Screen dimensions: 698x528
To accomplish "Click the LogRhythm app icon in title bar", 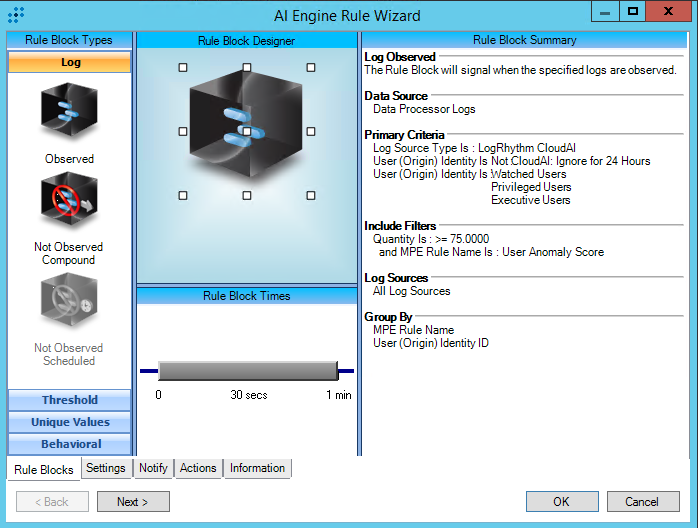I will click(x=16, y=15).
